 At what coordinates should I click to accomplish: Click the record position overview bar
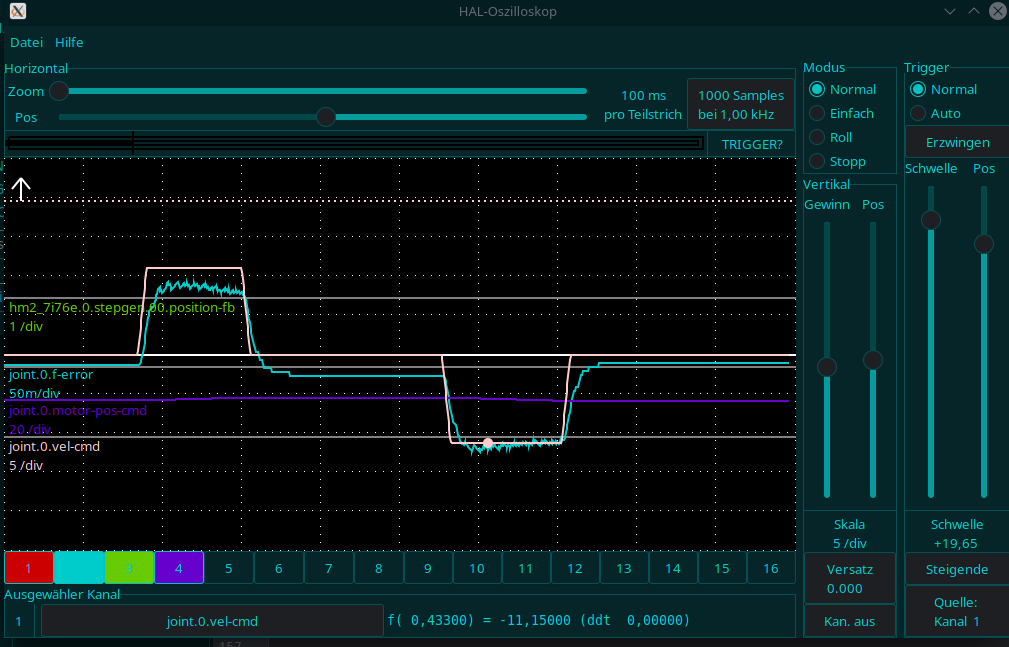coord(354,144)
